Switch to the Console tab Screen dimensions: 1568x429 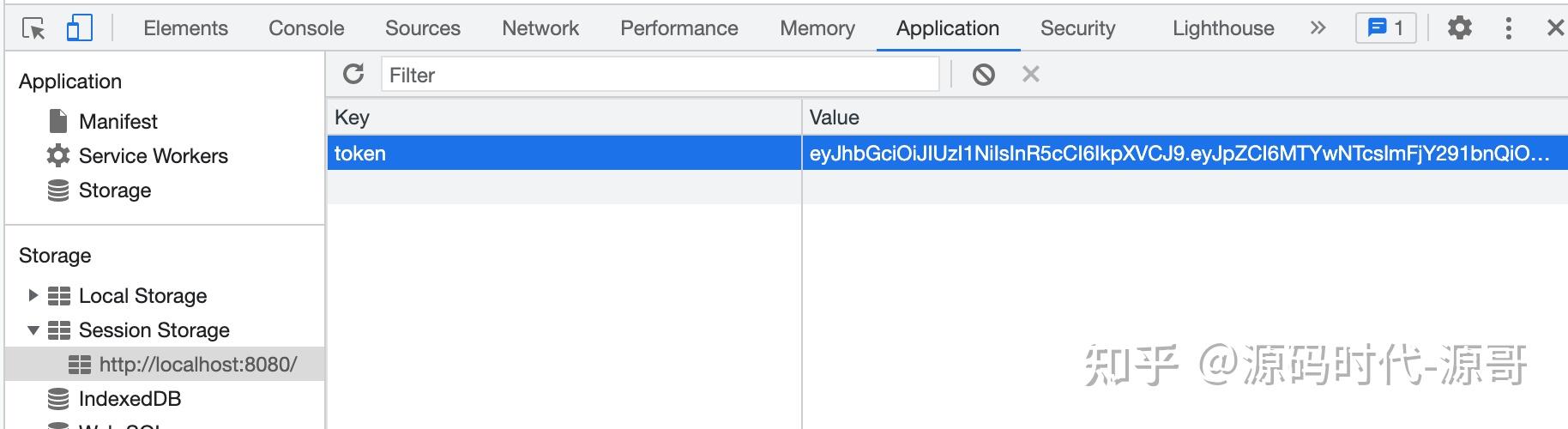pos(306,28)
